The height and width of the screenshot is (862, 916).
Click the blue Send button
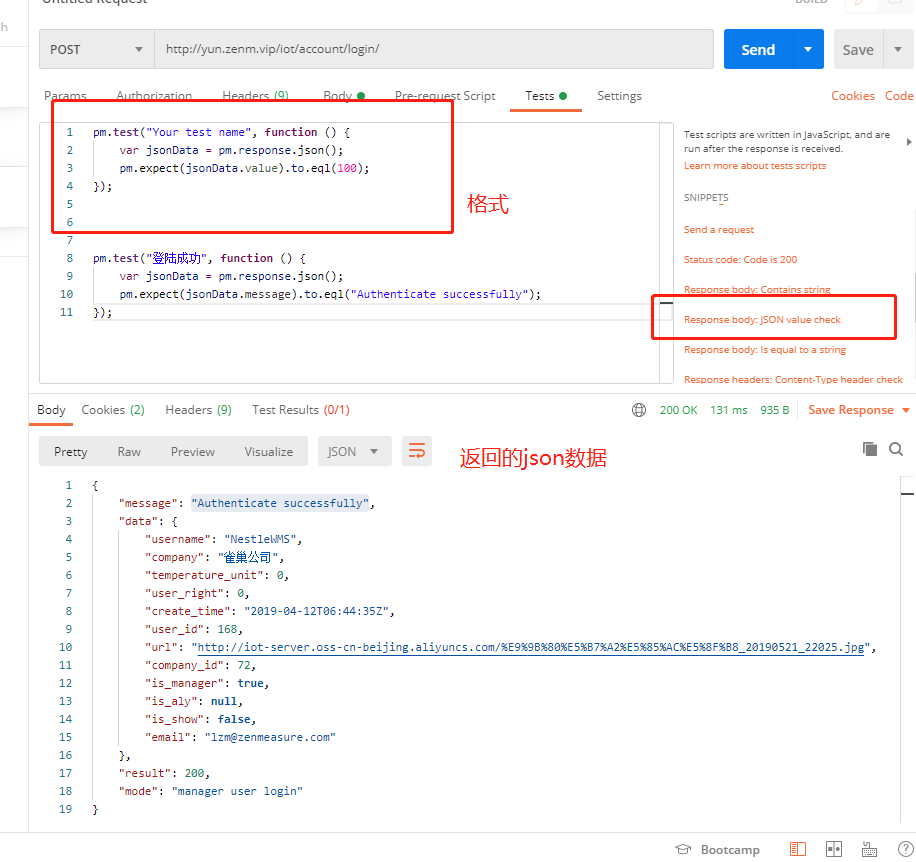point(758,50)
